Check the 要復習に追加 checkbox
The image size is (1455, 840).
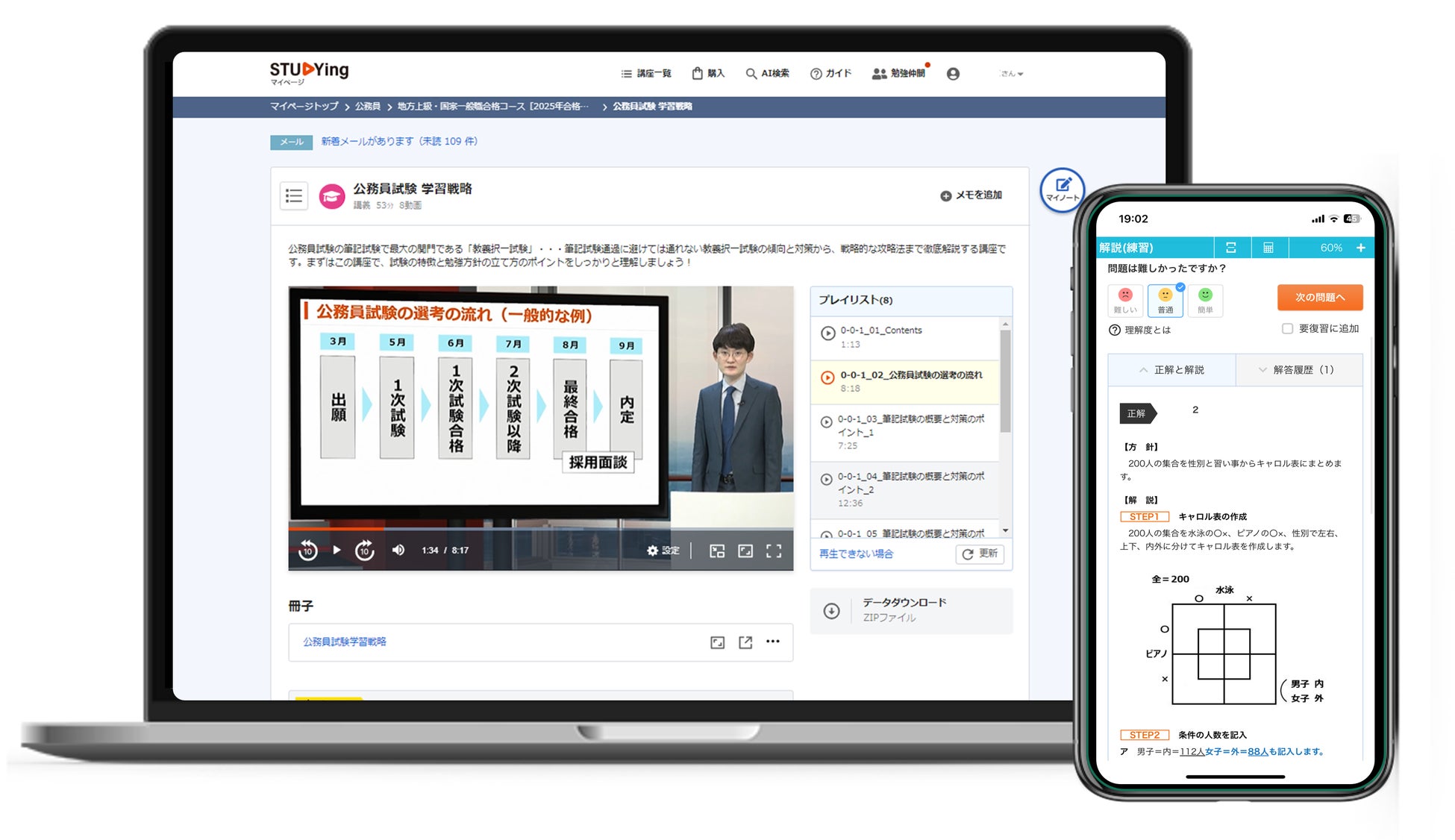pyautogui.click(x=1287, y=328)
